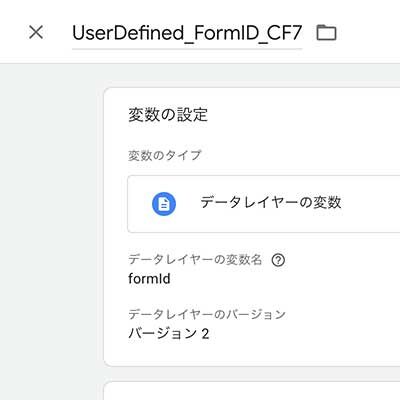Click empty space below バージョン 2 in the card
This screenshot has width=400, height=400.
(x=252, y=353)
